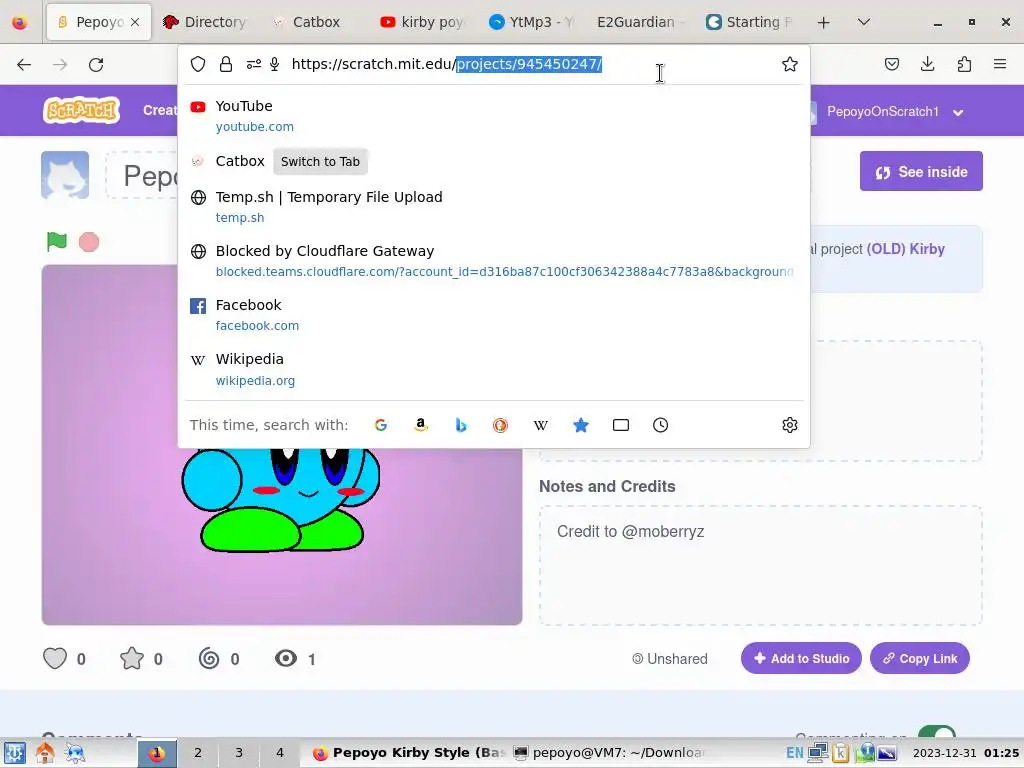Switch to workspace 4 in taskbar

tap(280, 752)
